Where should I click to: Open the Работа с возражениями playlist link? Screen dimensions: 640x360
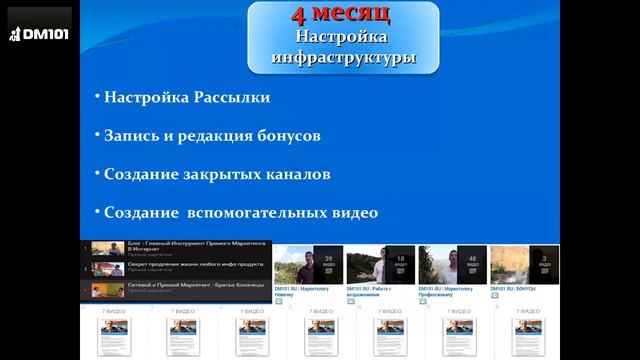point(369,291)
